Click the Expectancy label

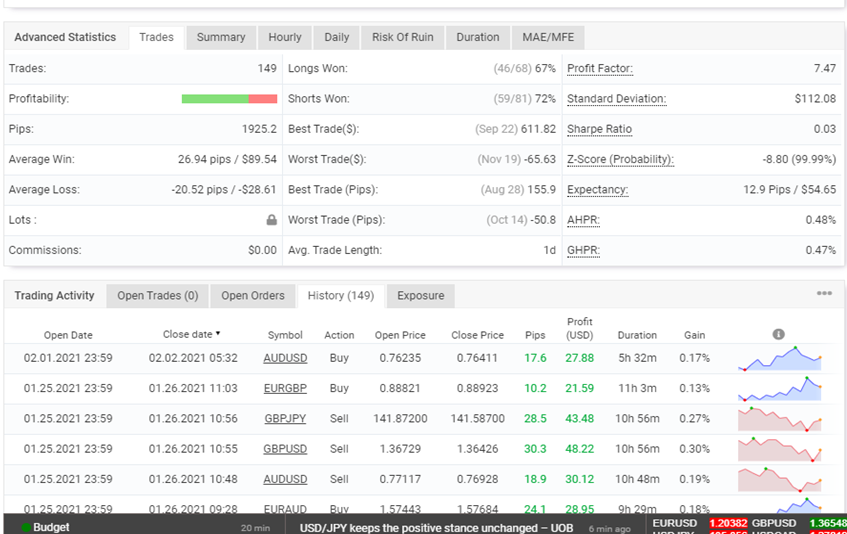(x=597, y=190)
